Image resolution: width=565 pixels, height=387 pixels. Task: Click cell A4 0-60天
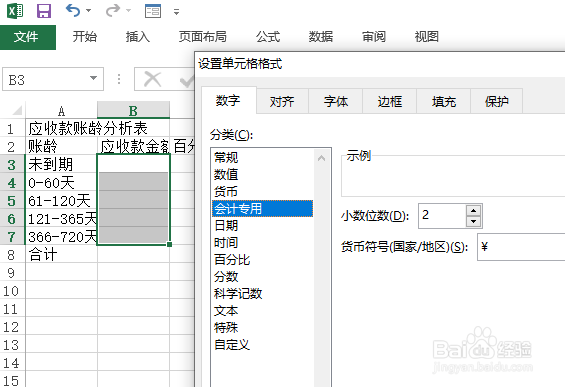61,183
